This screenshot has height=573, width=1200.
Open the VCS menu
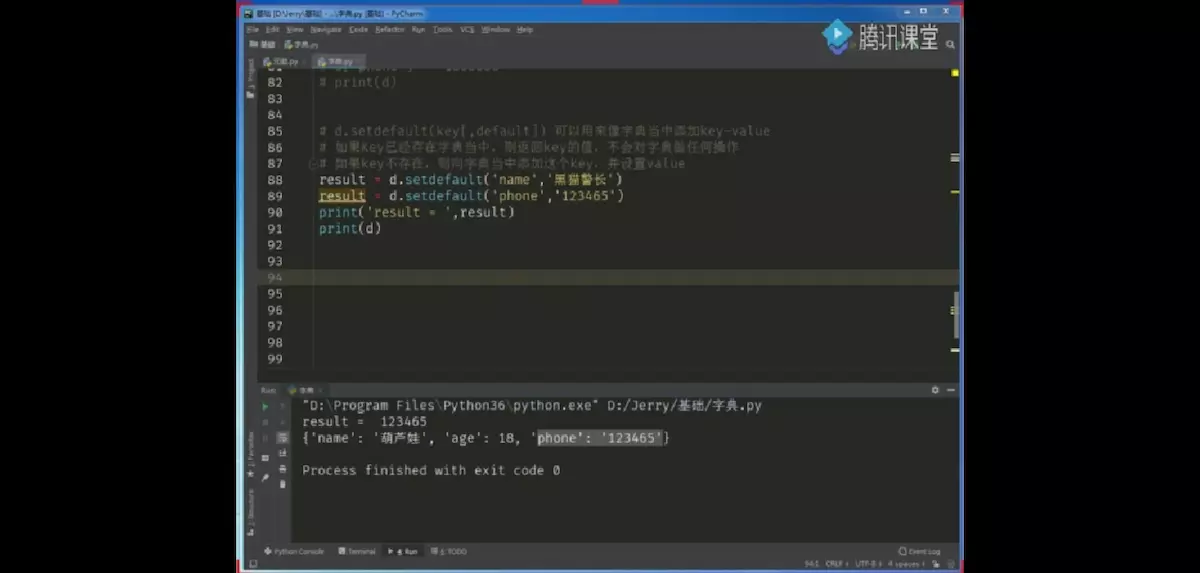tap(467, 30)
